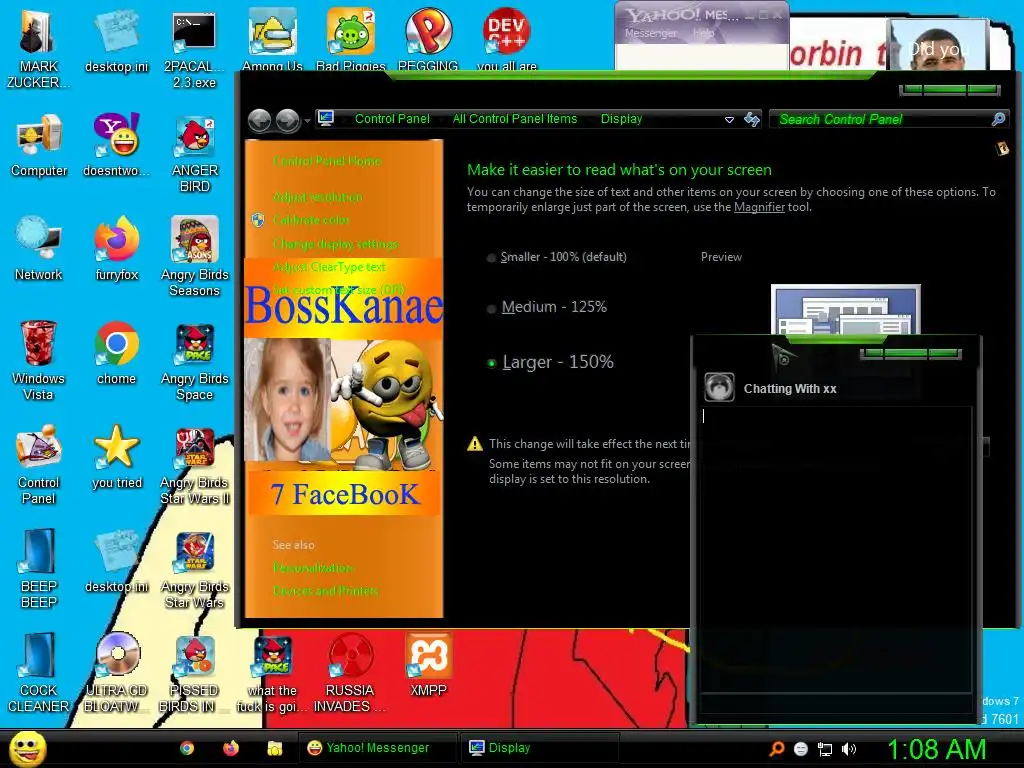Launch the PISSED BIRDS IN... shortcut
The width and height of the screenshot is (1024, 768).
point(194,673)
